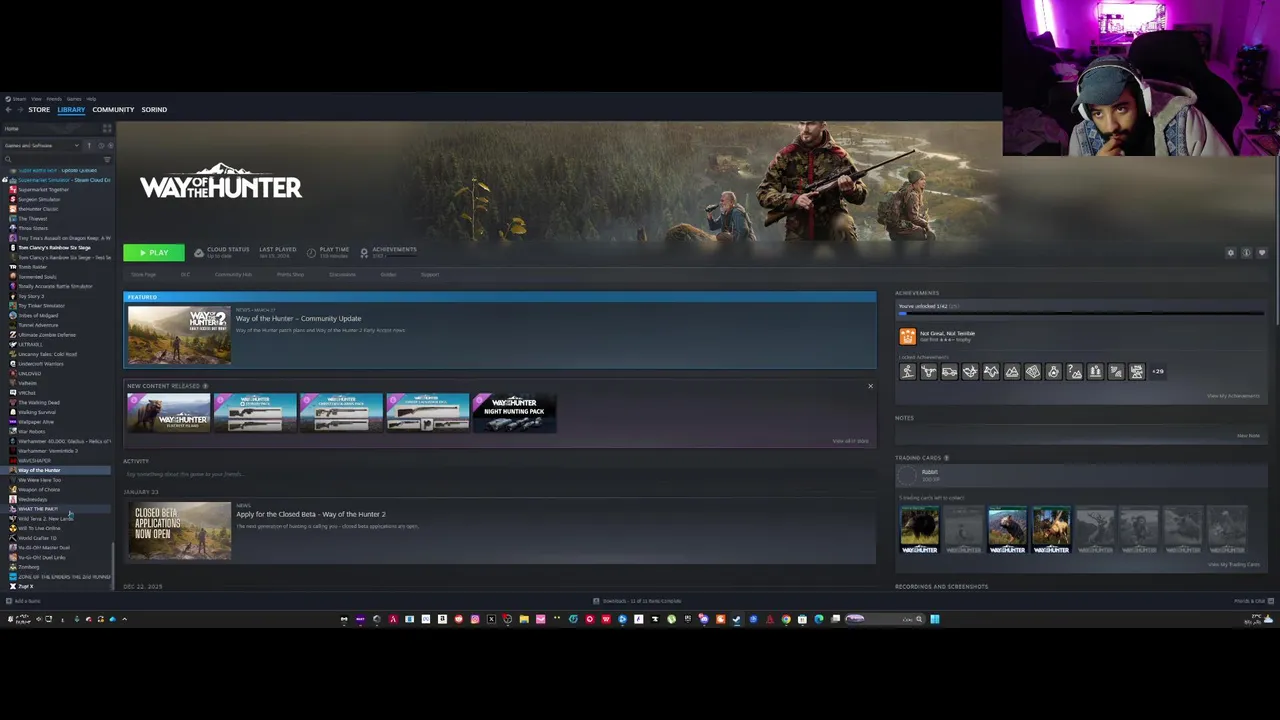Open featured Community Update news thumbnail
This screenshot has width=1280, height=720.
click(x=179, y=335)
